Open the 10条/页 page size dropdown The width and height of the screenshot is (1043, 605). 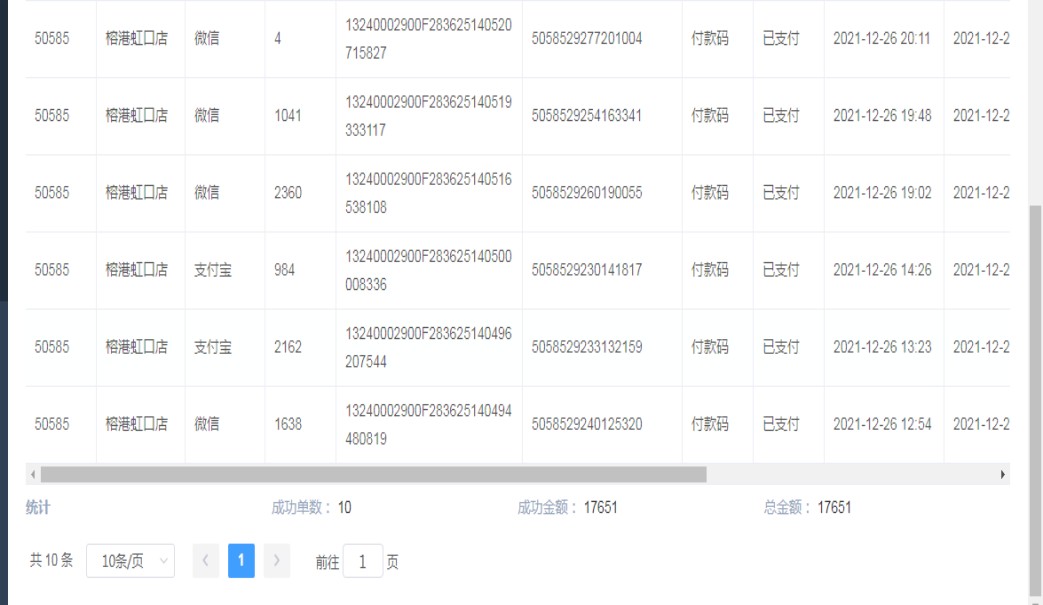[x=130, y=561]
